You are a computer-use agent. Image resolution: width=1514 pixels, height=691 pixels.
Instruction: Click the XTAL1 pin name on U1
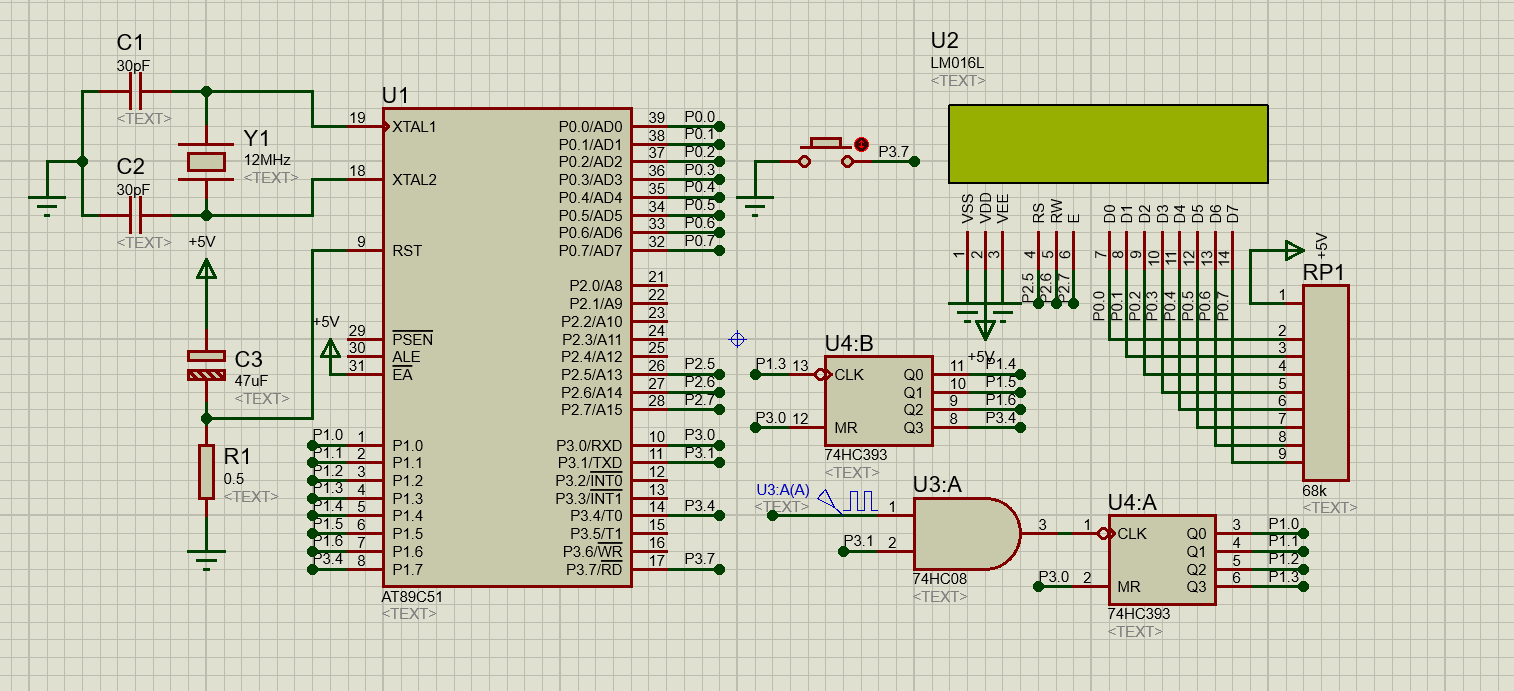coord(415,127)
